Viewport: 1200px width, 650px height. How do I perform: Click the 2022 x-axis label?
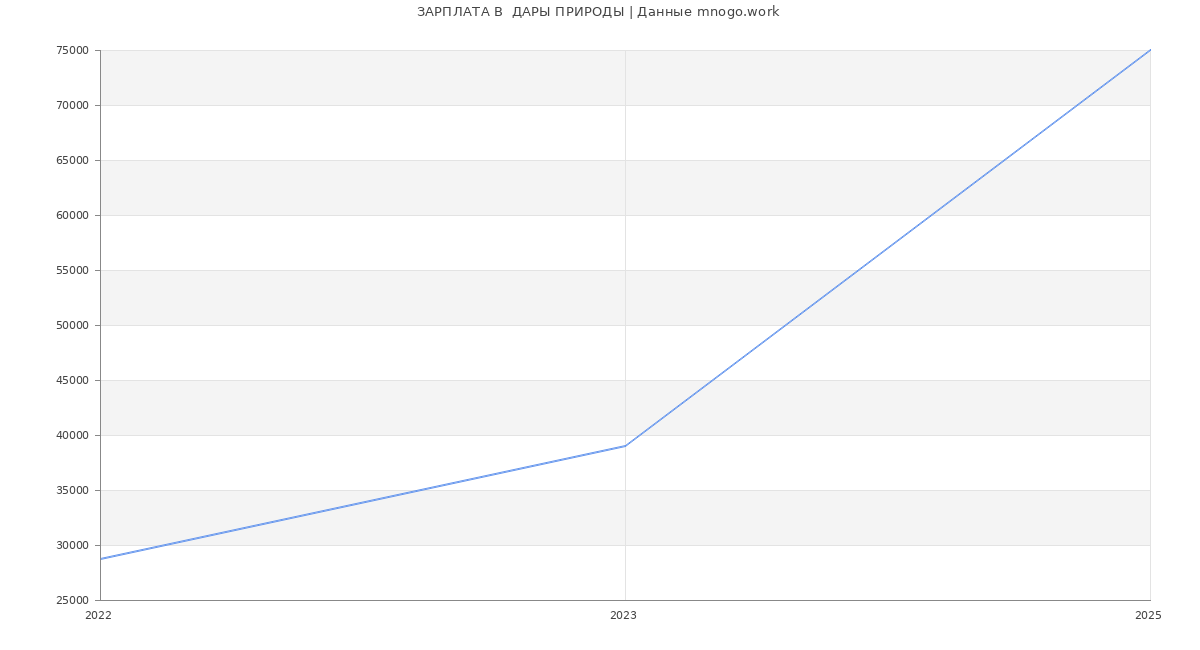(98, 616)
